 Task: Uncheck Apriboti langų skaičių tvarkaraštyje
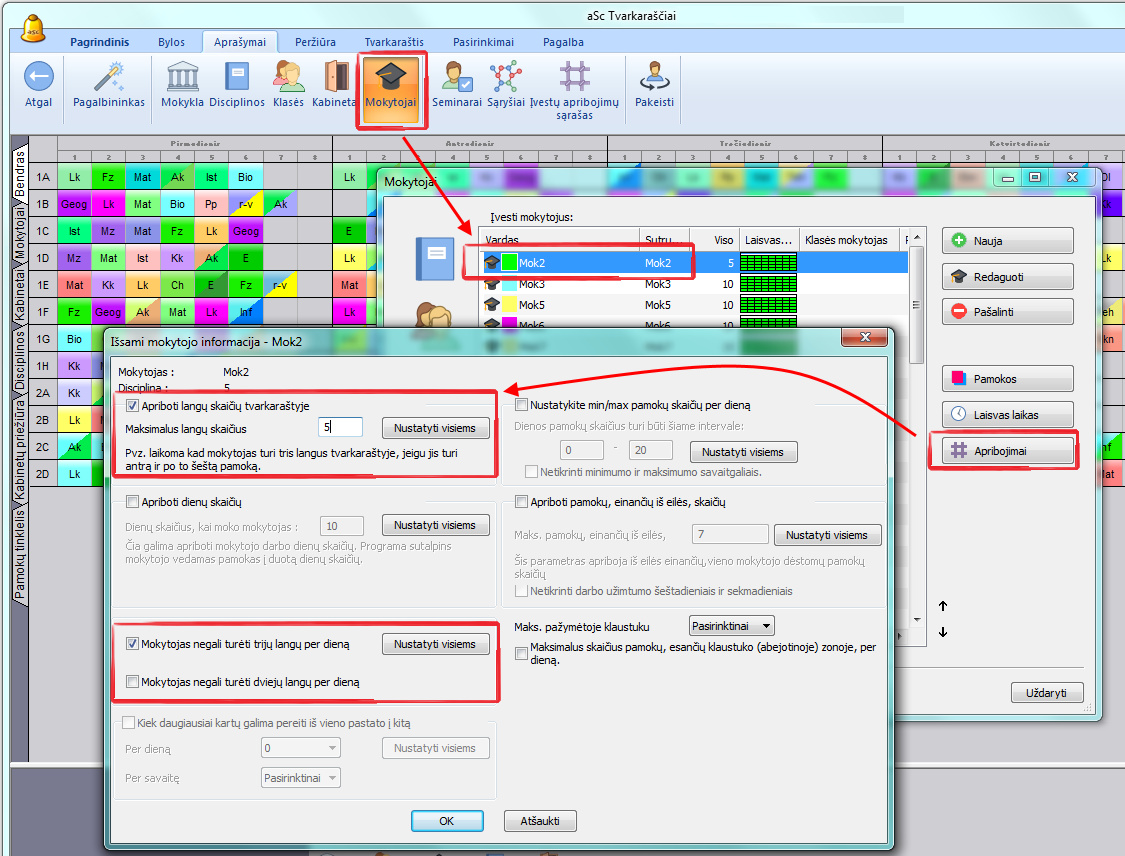tap(133, 405)
